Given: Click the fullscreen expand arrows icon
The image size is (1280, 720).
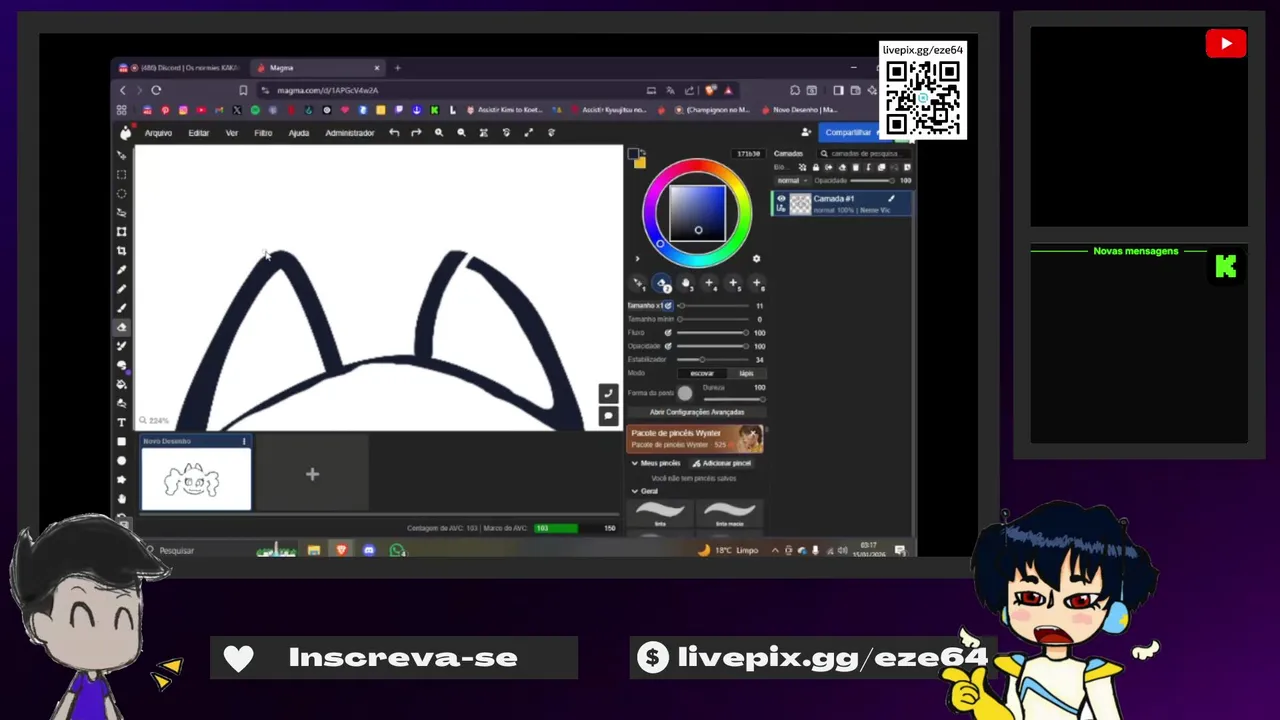Looking at the screenshot, I should click(528, 132).
